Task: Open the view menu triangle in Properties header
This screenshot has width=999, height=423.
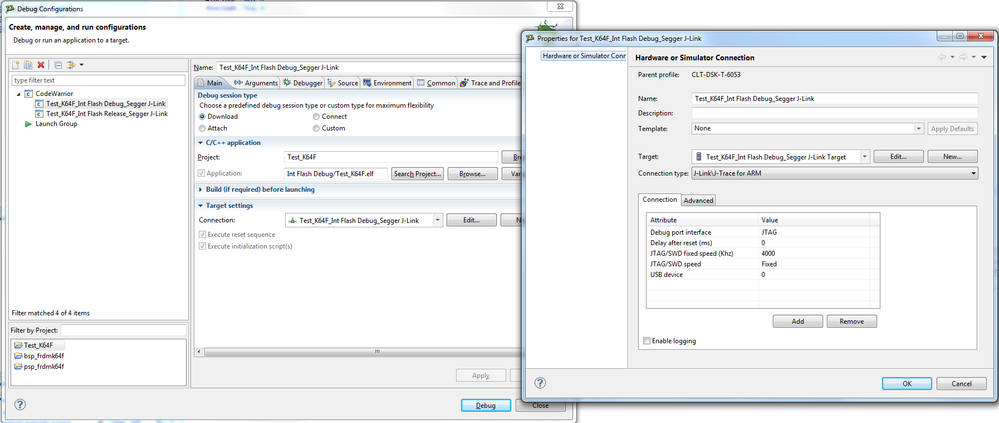Action: coord(984,57)
